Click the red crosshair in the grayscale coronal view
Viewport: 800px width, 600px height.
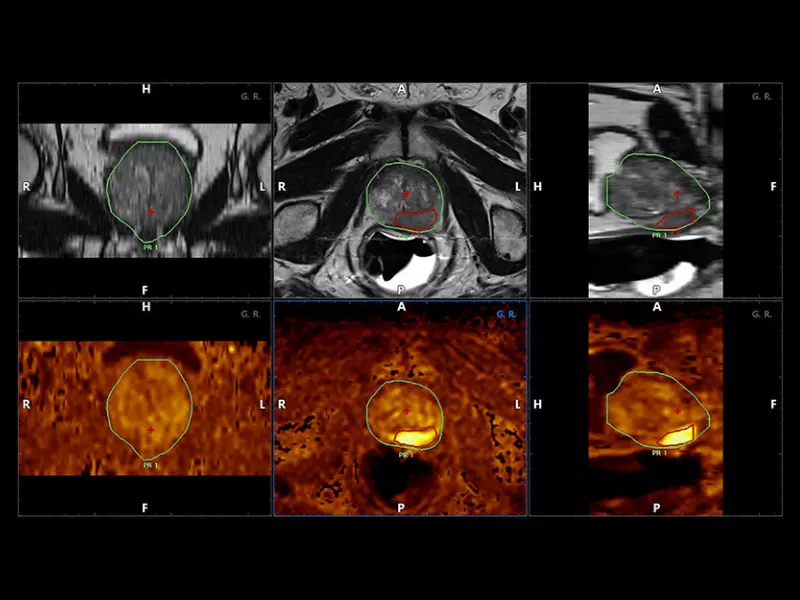point(151,212)
